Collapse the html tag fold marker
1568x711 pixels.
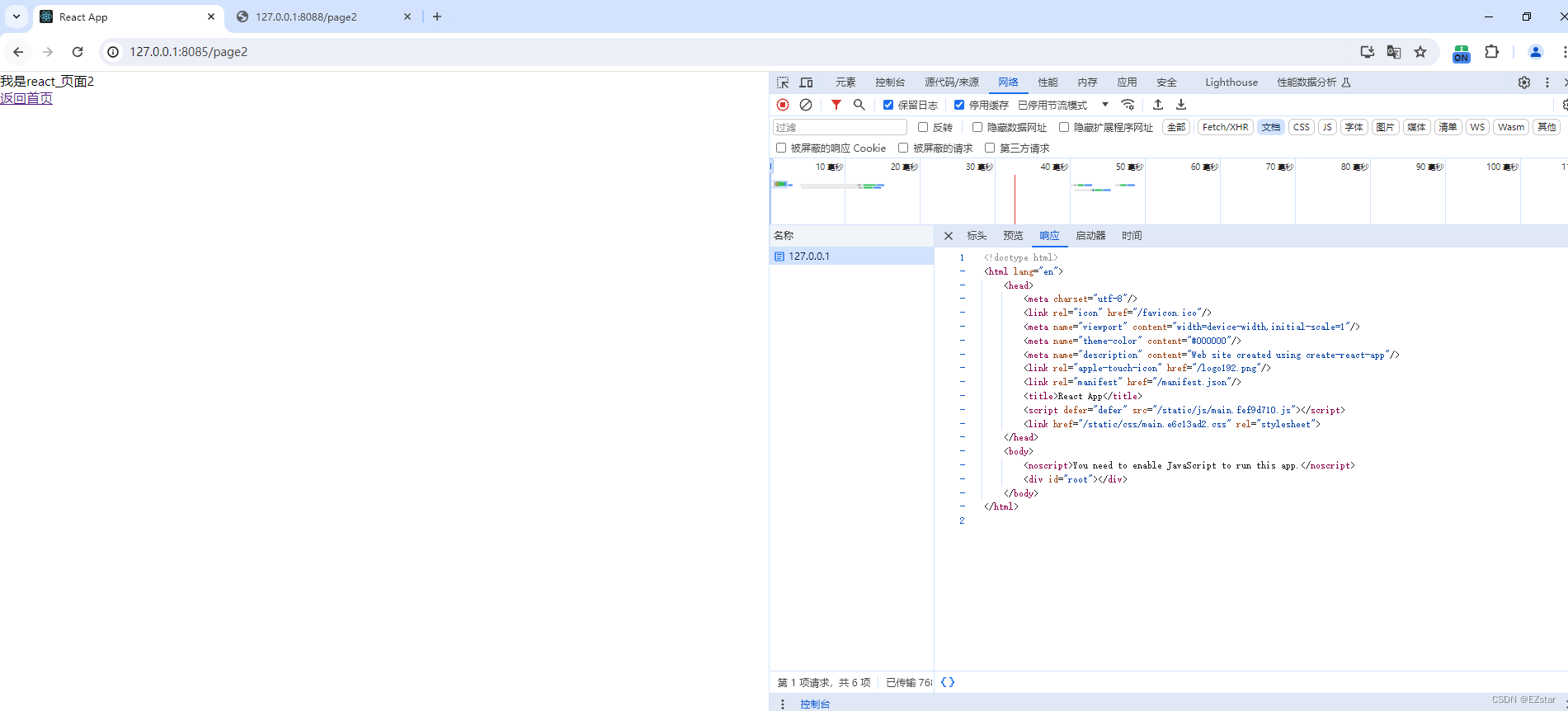coord(962,271)
